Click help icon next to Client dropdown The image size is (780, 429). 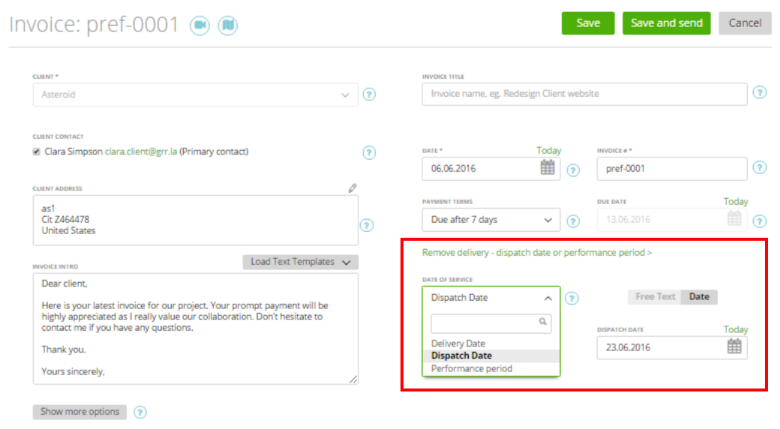click(369, 94)
